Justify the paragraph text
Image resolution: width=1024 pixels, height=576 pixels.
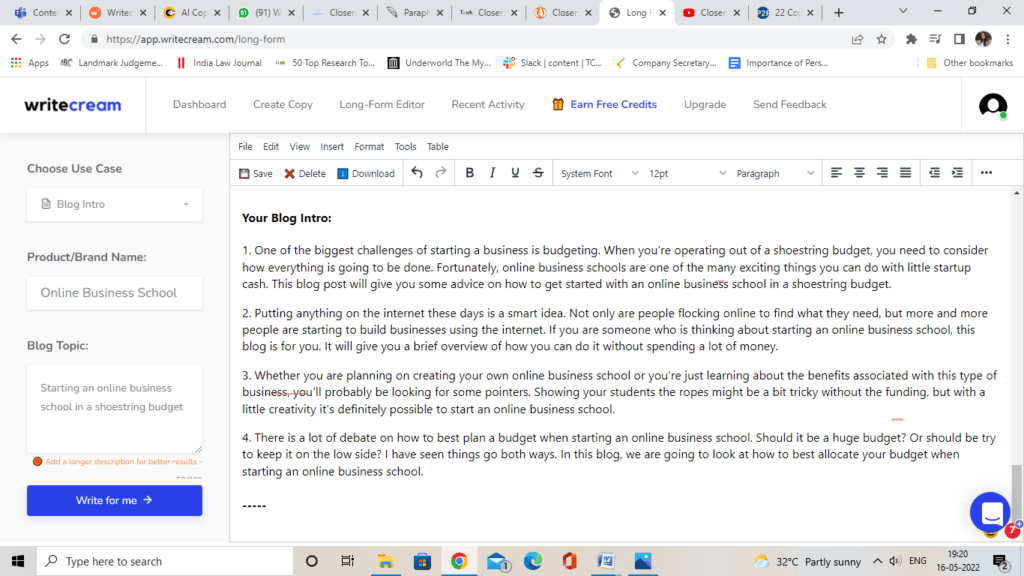click(905, 173)
